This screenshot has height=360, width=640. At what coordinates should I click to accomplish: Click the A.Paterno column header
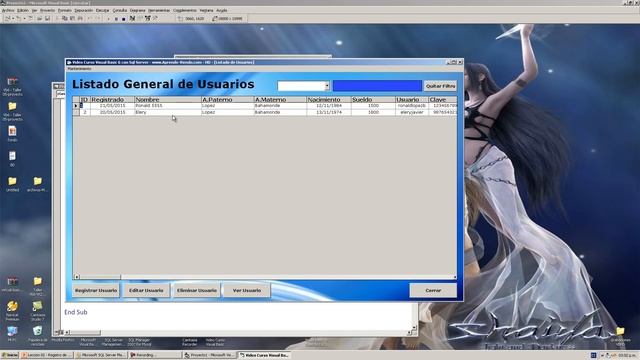click(227, 100)
